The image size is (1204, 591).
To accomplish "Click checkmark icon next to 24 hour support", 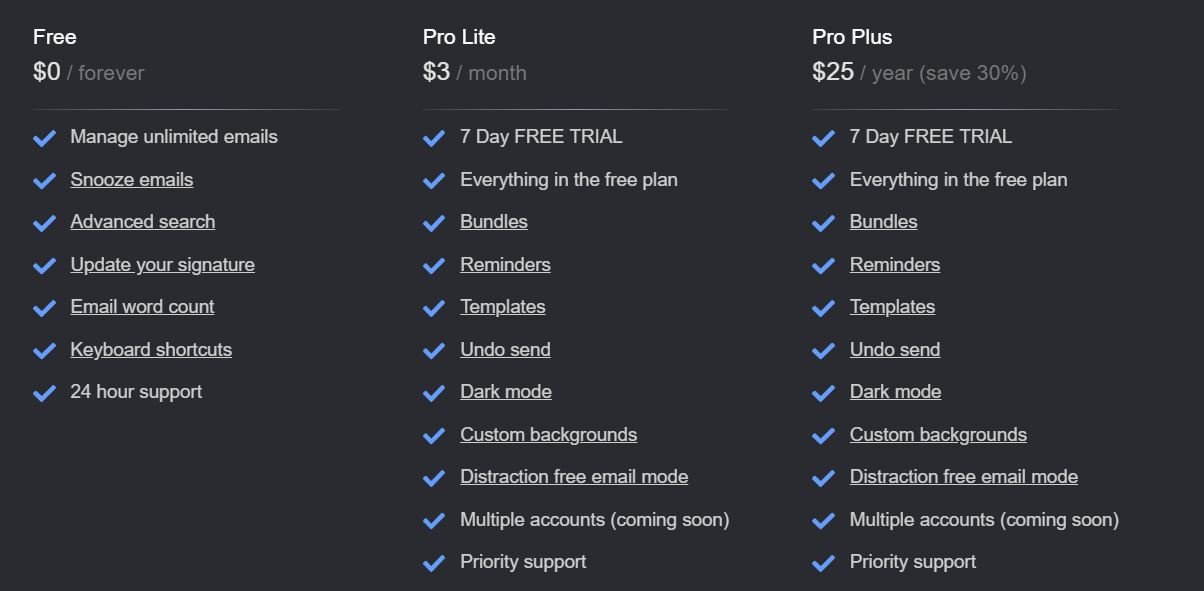I will pyautogui.click(x=44, y=393).
